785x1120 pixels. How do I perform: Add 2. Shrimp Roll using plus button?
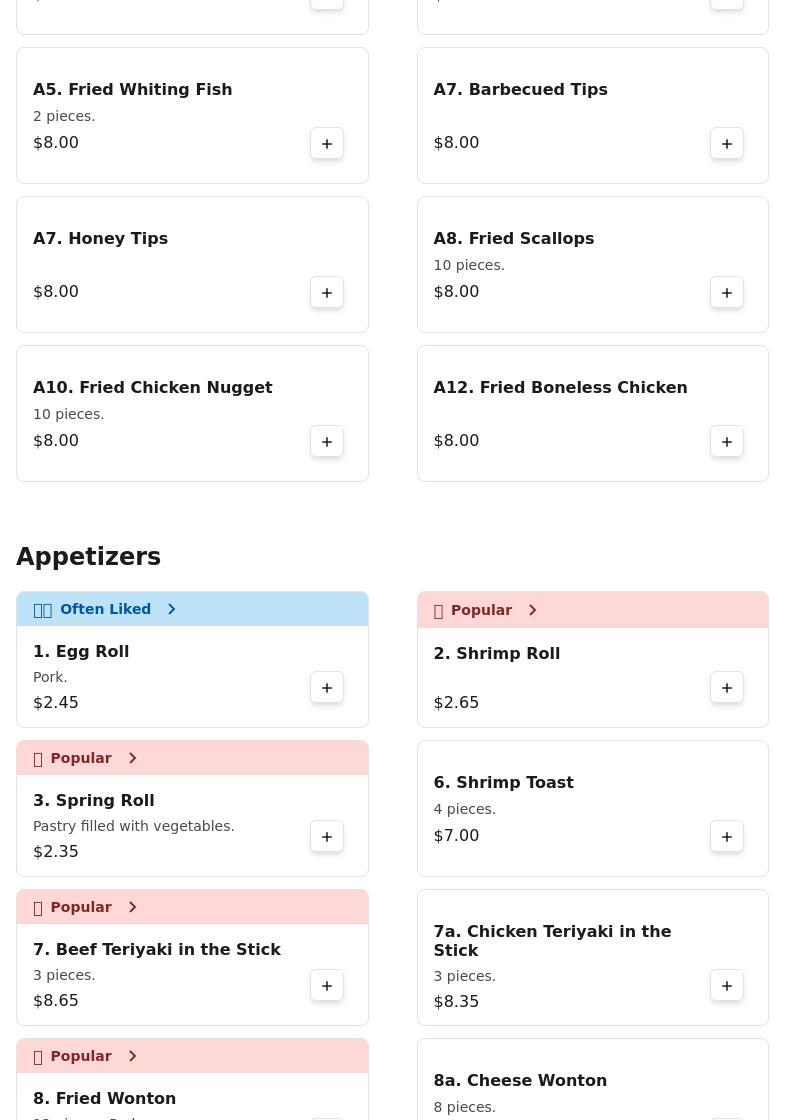(727, 687)
